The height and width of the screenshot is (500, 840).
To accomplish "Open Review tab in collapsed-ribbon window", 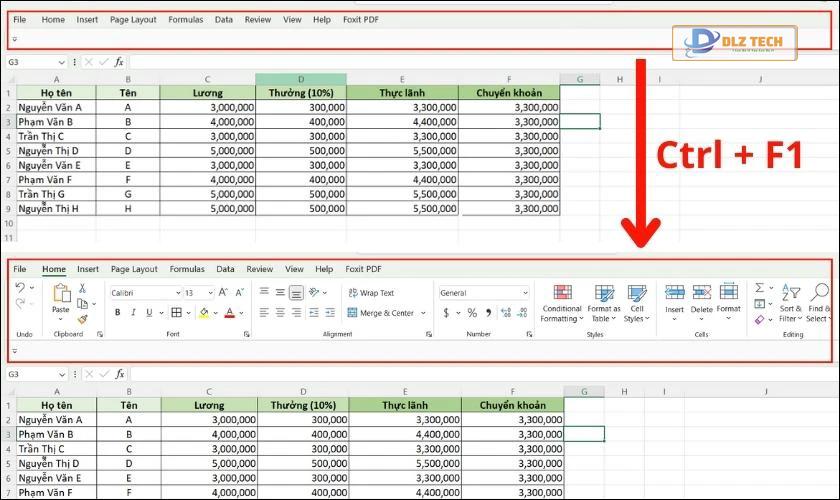I will coord(258,19).
